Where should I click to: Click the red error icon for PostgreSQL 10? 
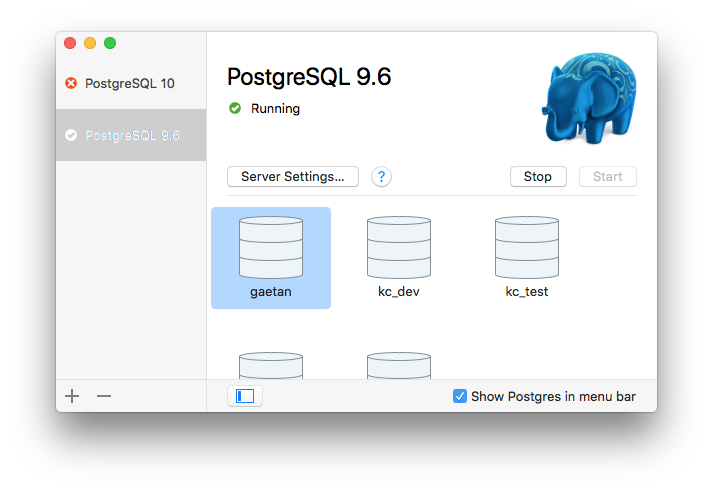(x=71, y=83)
